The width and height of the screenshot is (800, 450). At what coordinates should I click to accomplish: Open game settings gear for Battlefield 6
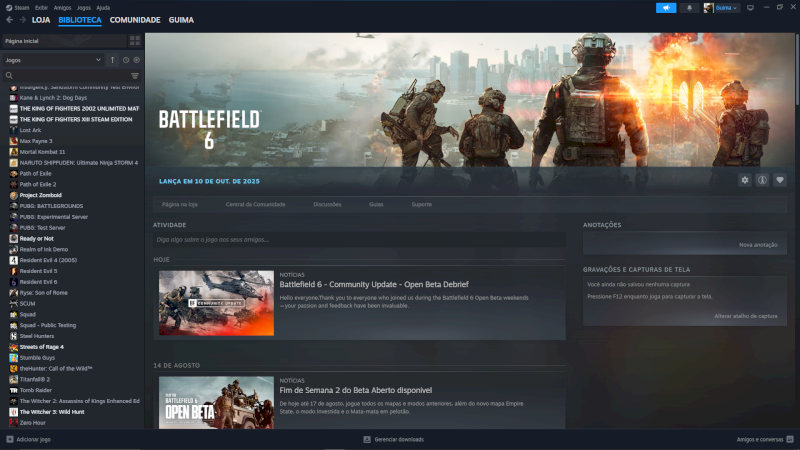[x=745, y=180]
